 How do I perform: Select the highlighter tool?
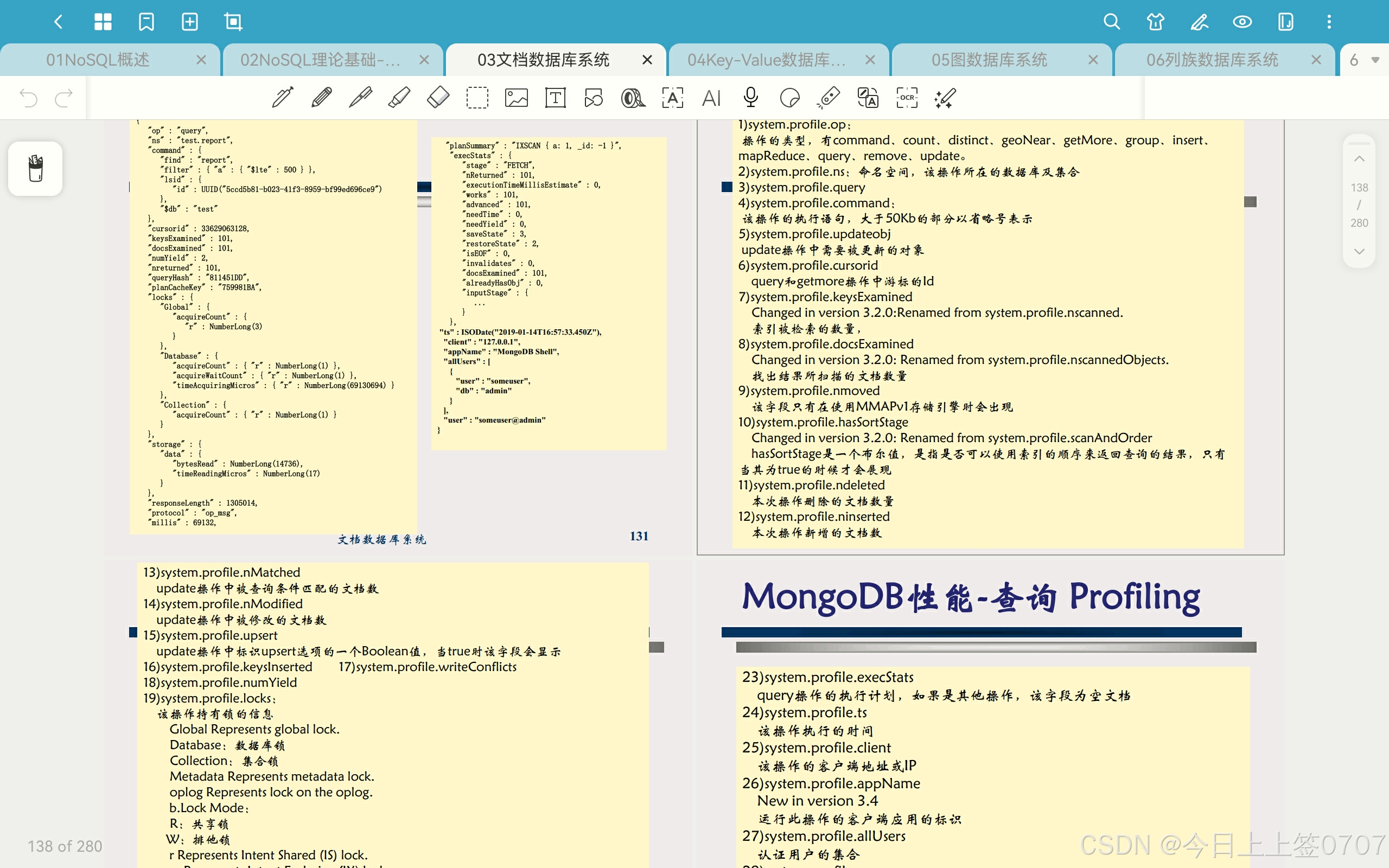point(399,98)
